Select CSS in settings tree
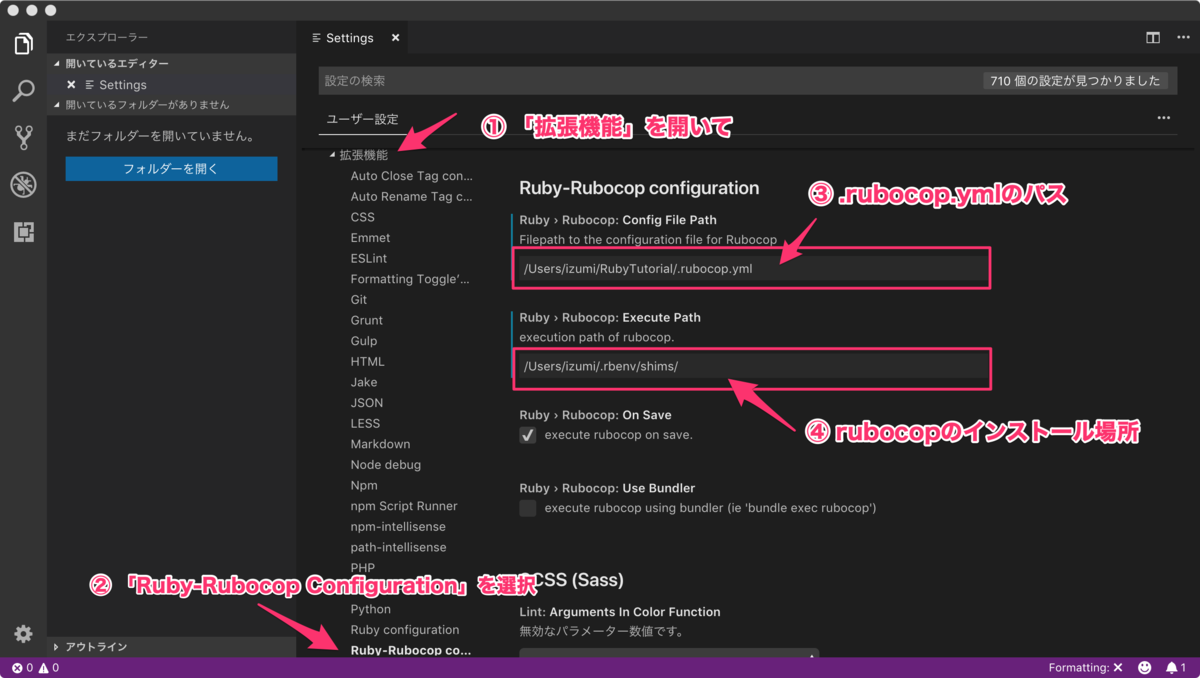Viewport: 1200px width, 678px height. coord(363,217)
